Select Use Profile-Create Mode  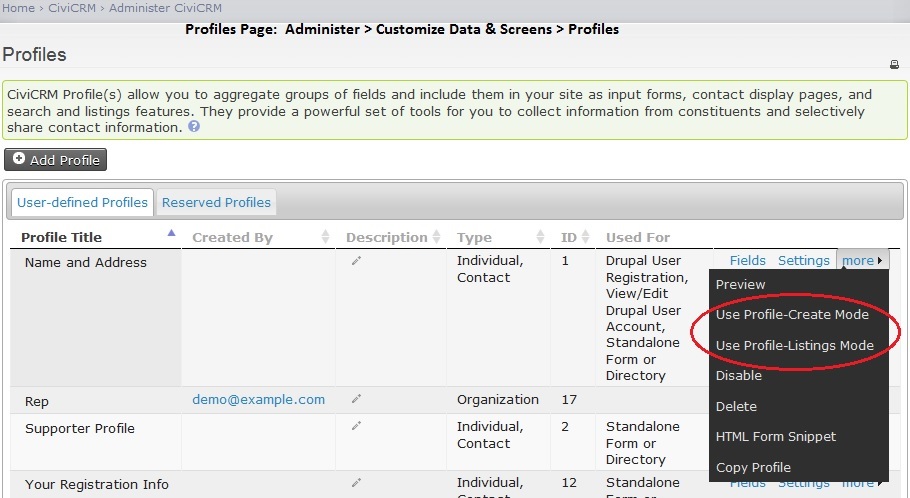pos(792,315)
